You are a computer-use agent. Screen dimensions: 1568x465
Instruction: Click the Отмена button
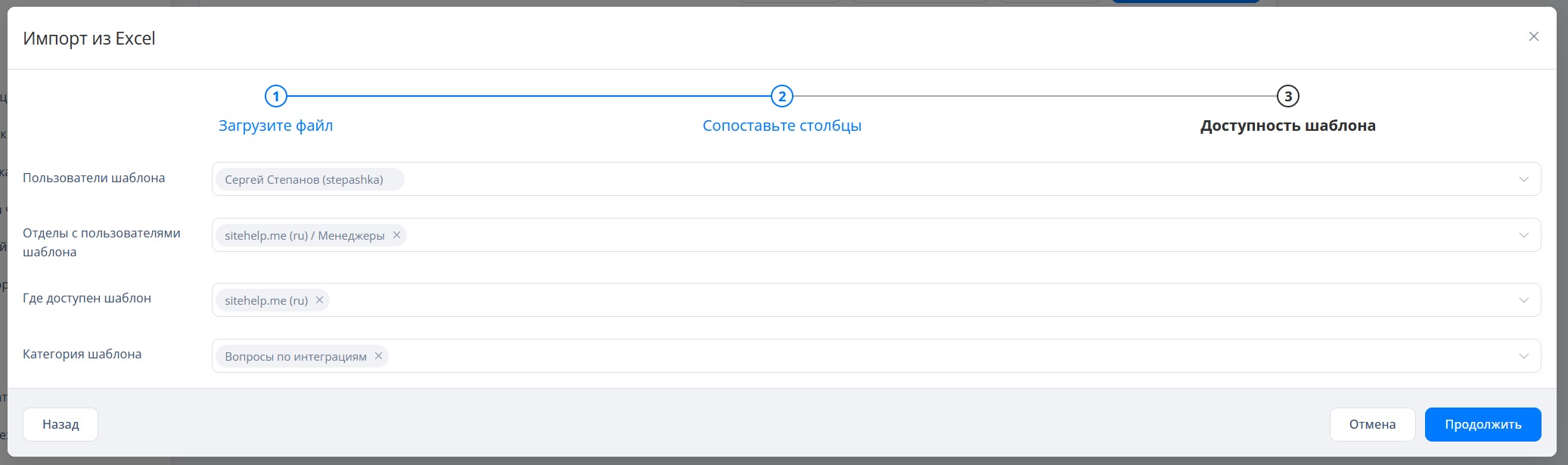coord(1372,424)
